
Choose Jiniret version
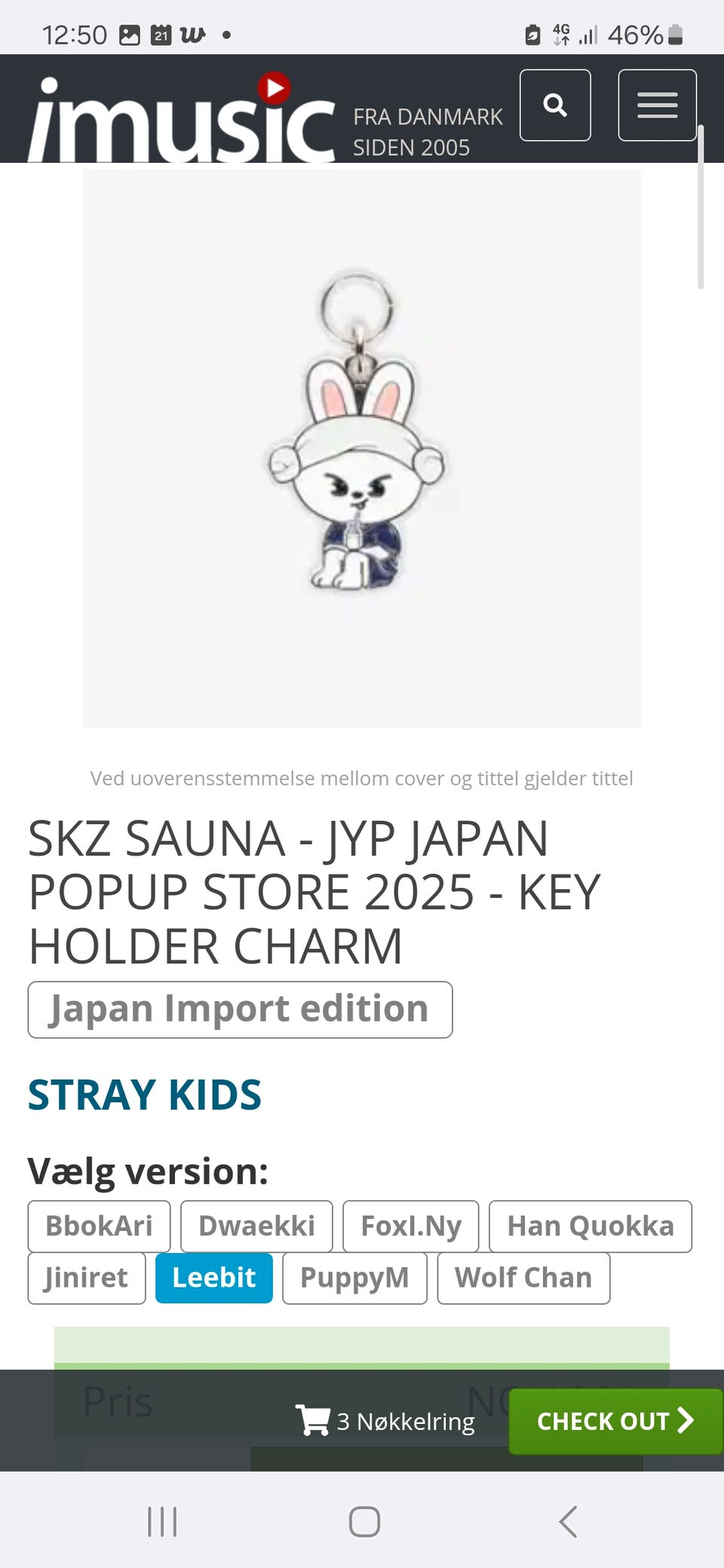point(87,1278)
